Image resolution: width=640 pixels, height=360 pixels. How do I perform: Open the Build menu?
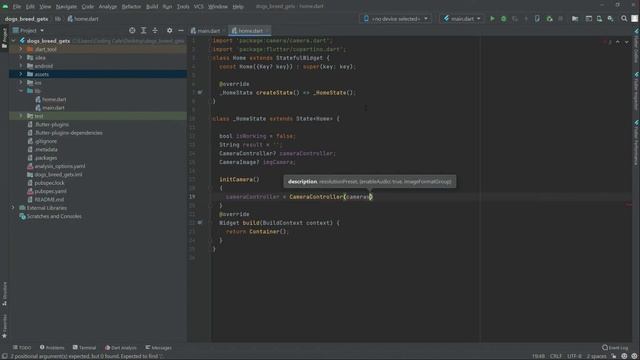(x=152, y=7)
